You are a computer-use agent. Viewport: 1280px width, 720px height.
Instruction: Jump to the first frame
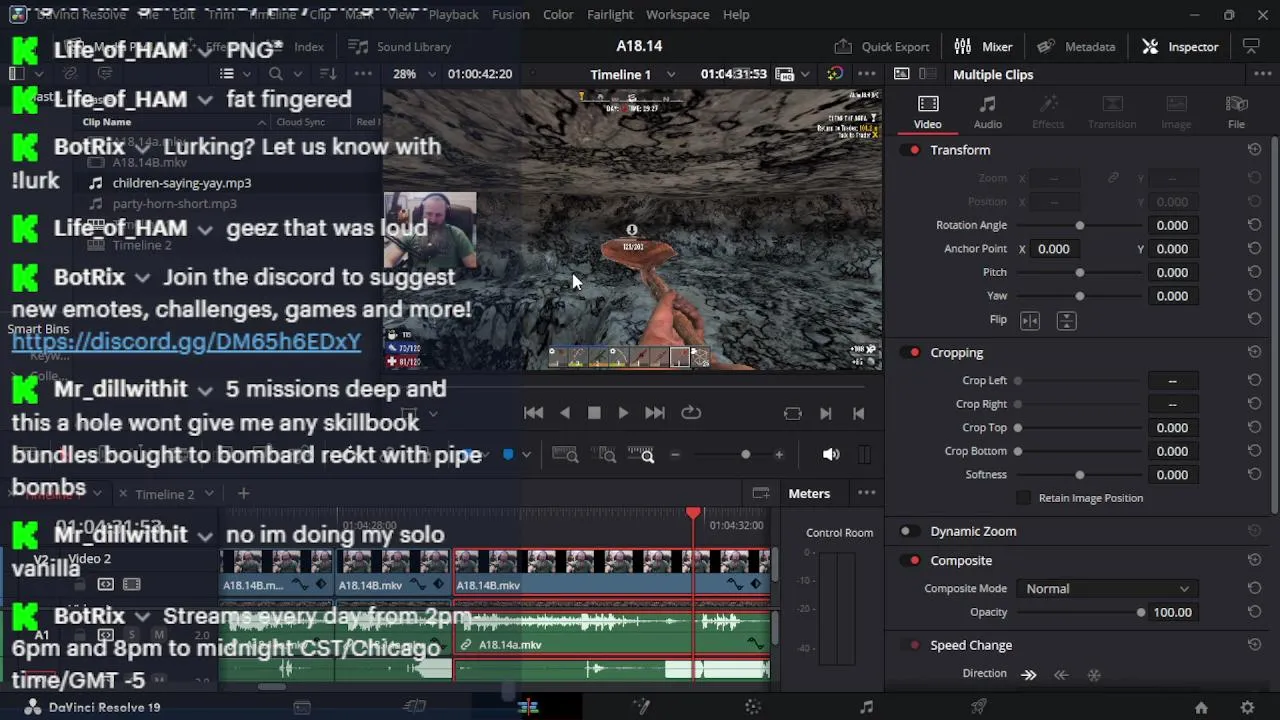pos(533,413)
